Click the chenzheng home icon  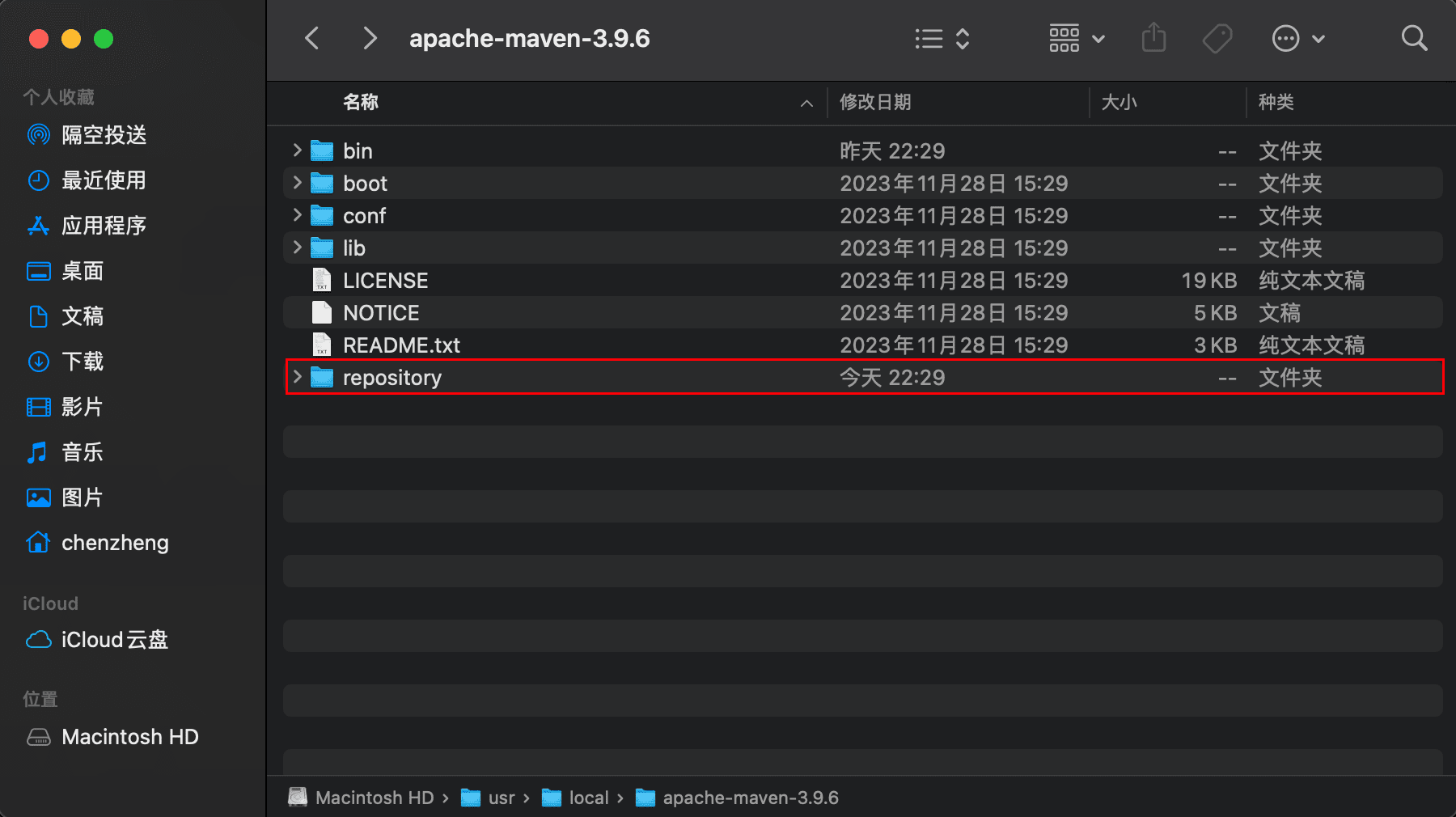pyautogui.click(x=38, y=542)
